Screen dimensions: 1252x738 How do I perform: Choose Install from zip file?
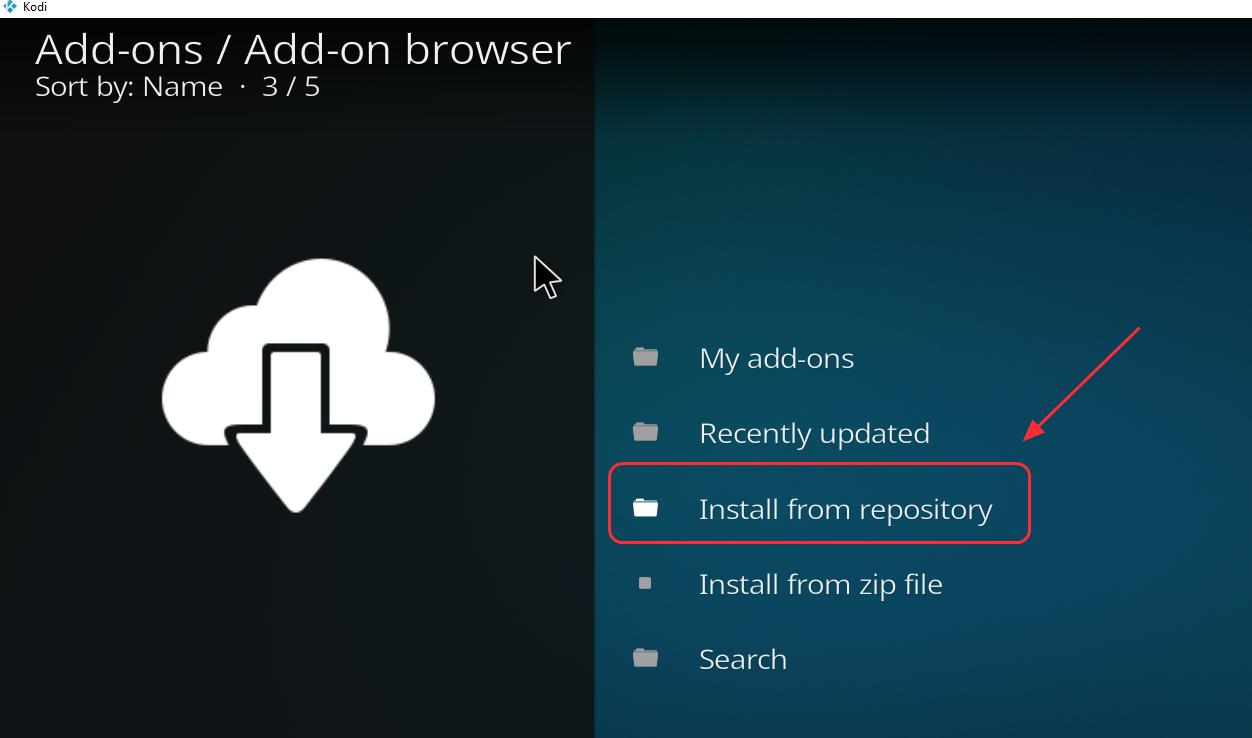coord(820,584)
